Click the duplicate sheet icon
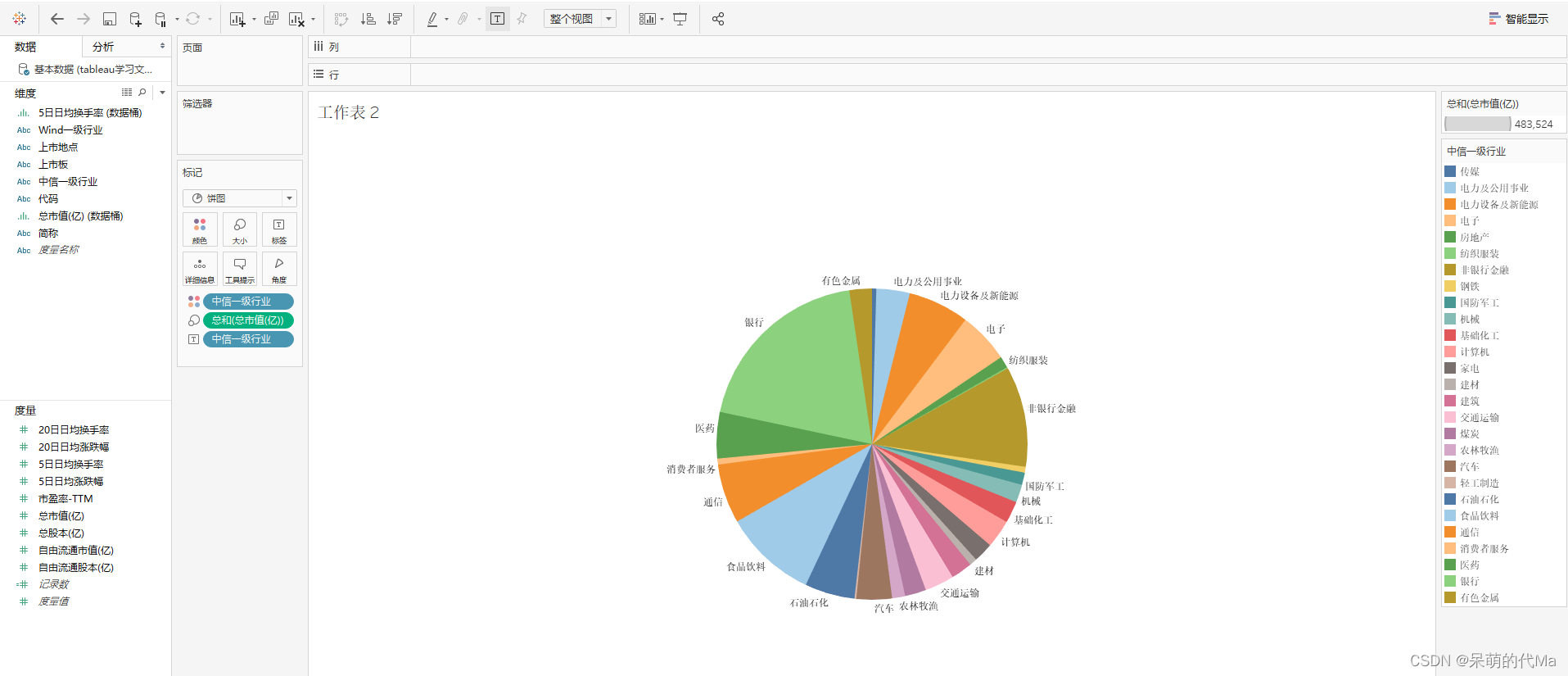The image size is (1568, 676). pos(272,18)
